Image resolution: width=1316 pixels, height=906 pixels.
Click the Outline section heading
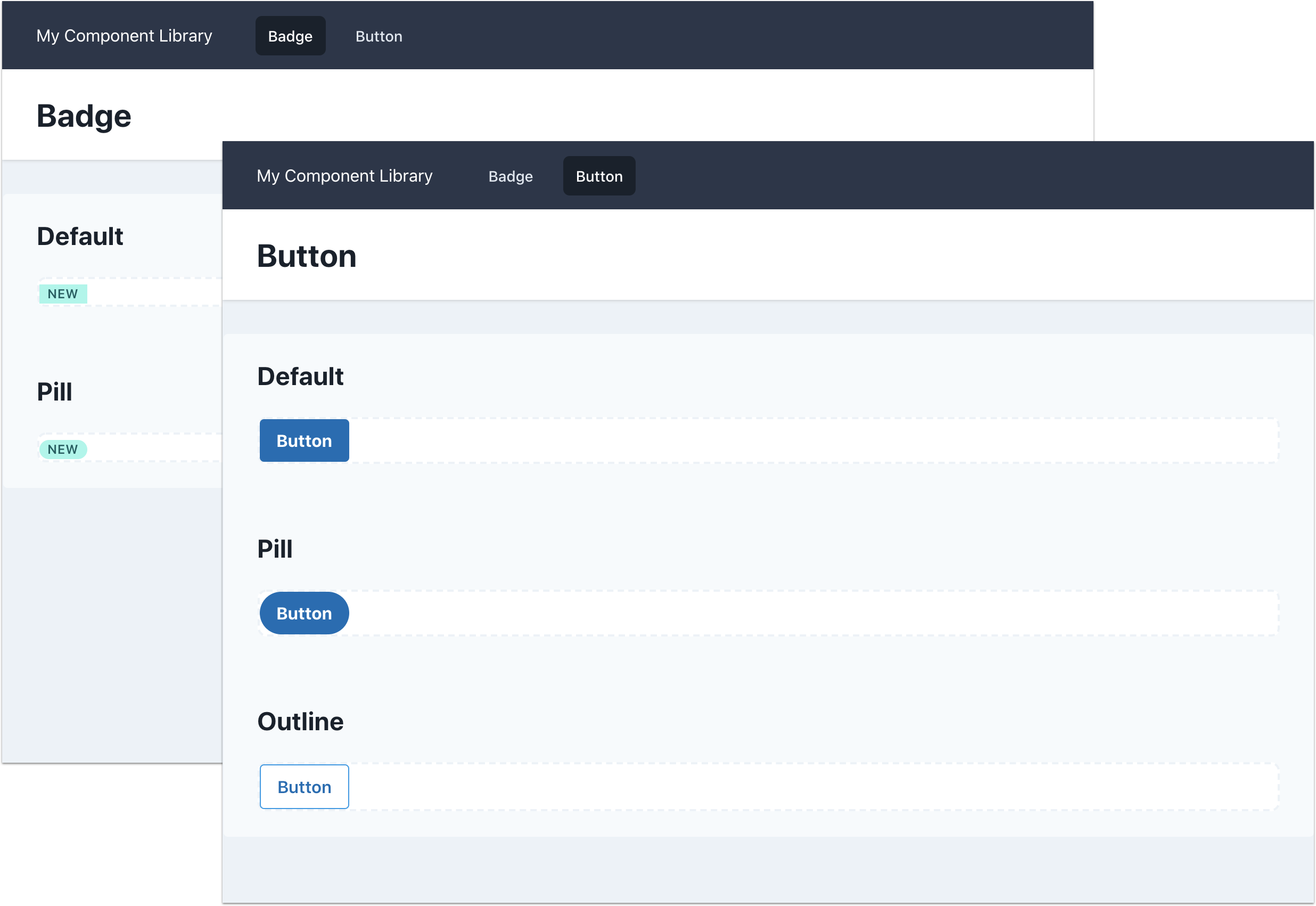coord(300,721)
